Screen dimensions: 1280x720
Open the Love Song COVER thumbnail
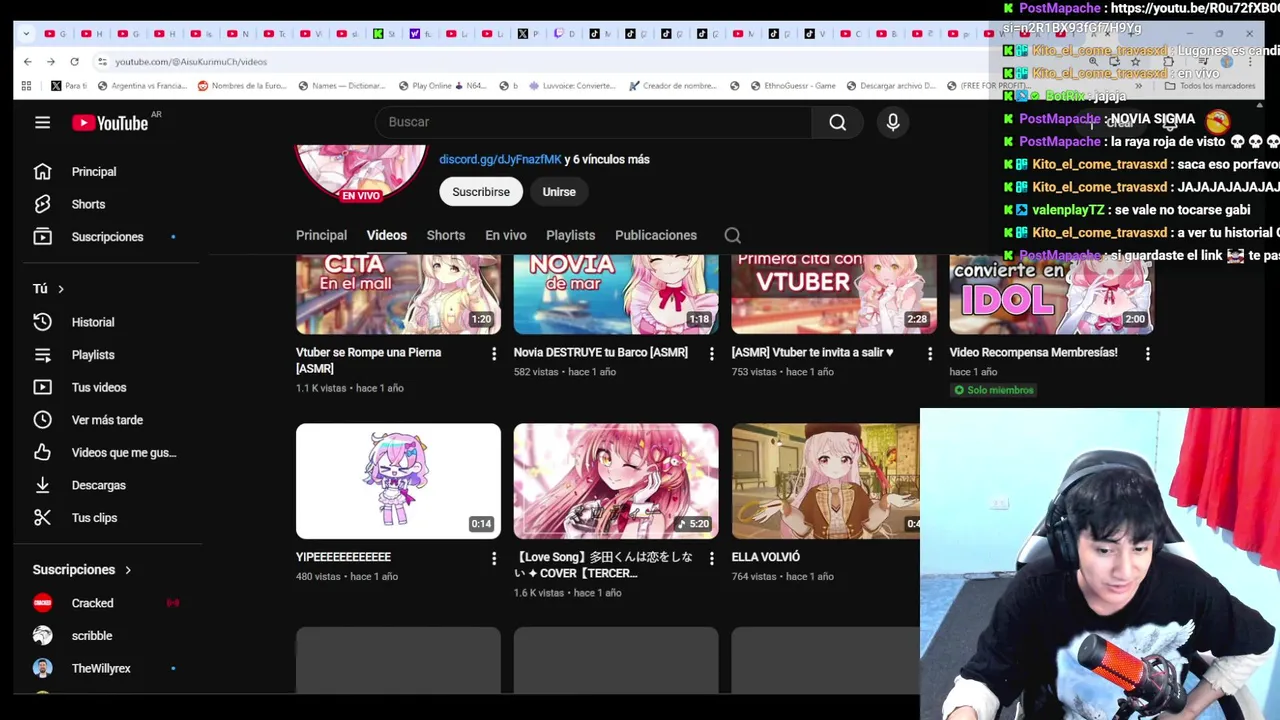(x=616, y=481)
